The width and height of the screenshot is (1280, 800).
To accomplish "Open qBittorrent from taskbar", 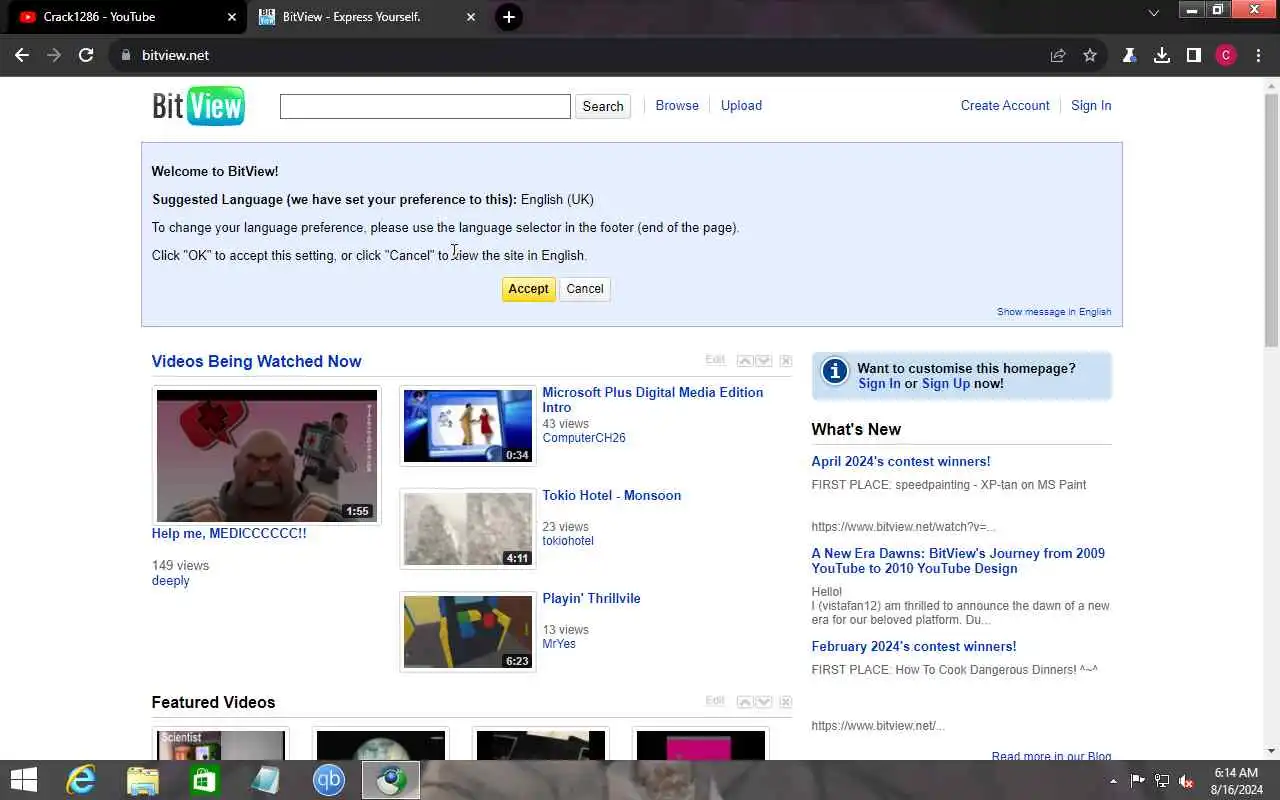I will (329, 780).
